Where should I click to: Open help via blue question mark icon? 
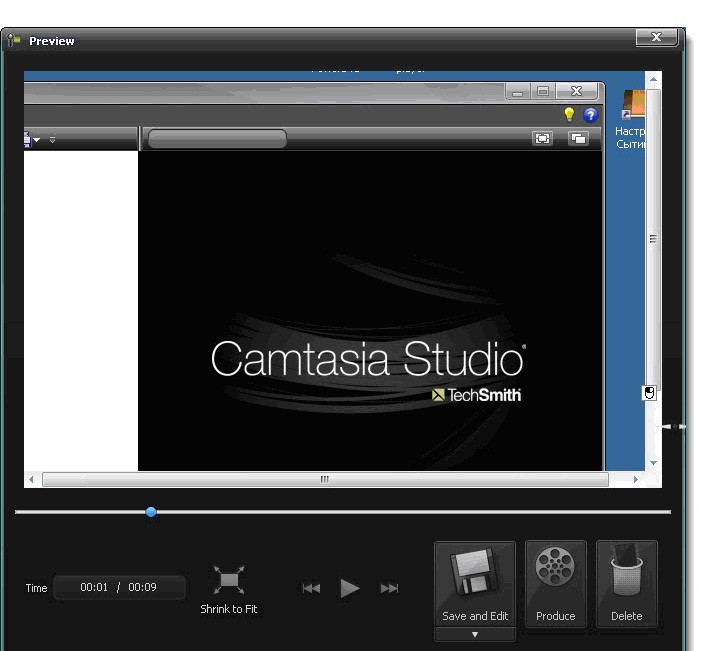tap(591, 115)
